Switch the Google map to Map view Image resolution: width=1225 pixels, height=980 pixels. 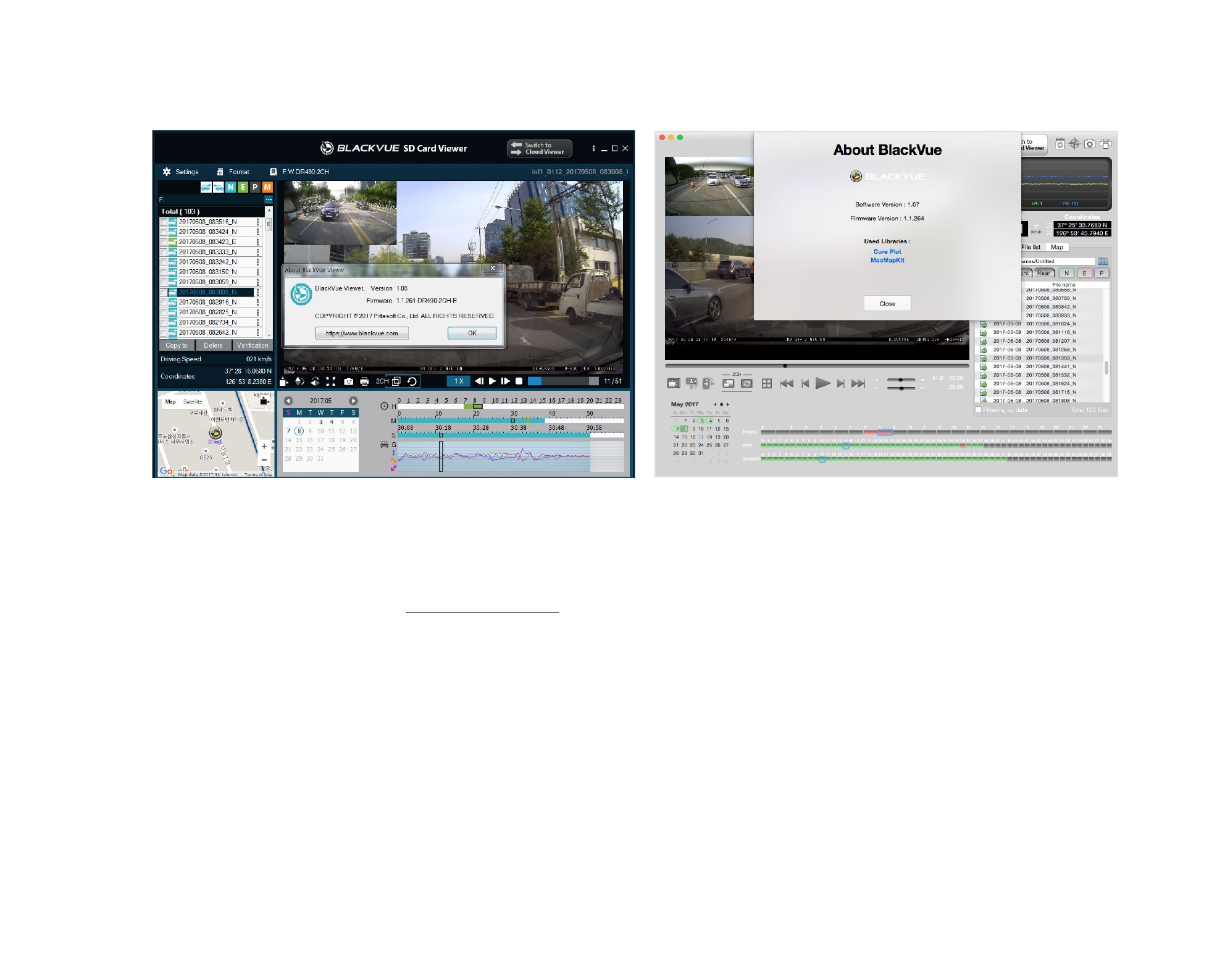[170, 401]
